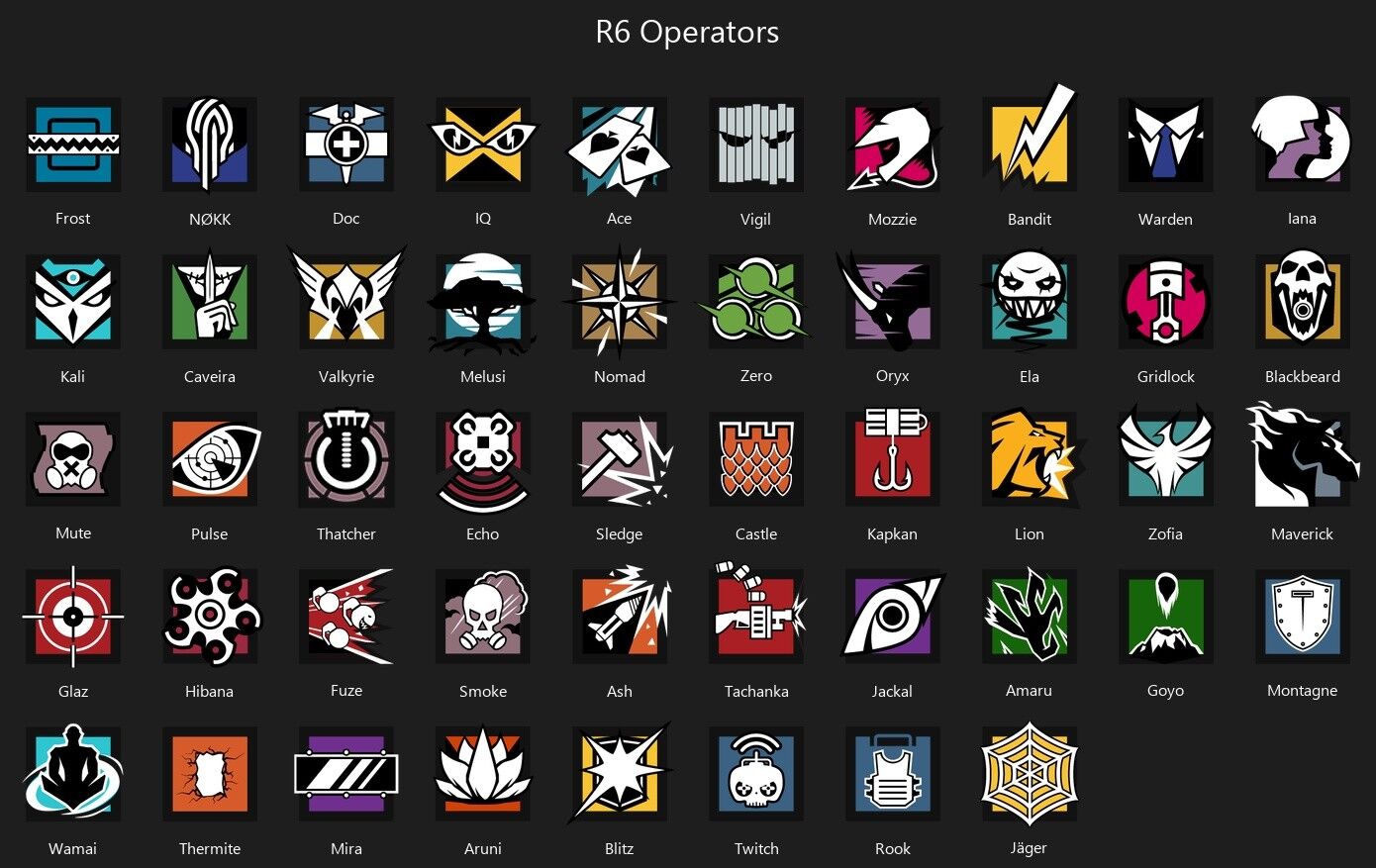Click the Lion roaring head icon

tap(1030, 458)
